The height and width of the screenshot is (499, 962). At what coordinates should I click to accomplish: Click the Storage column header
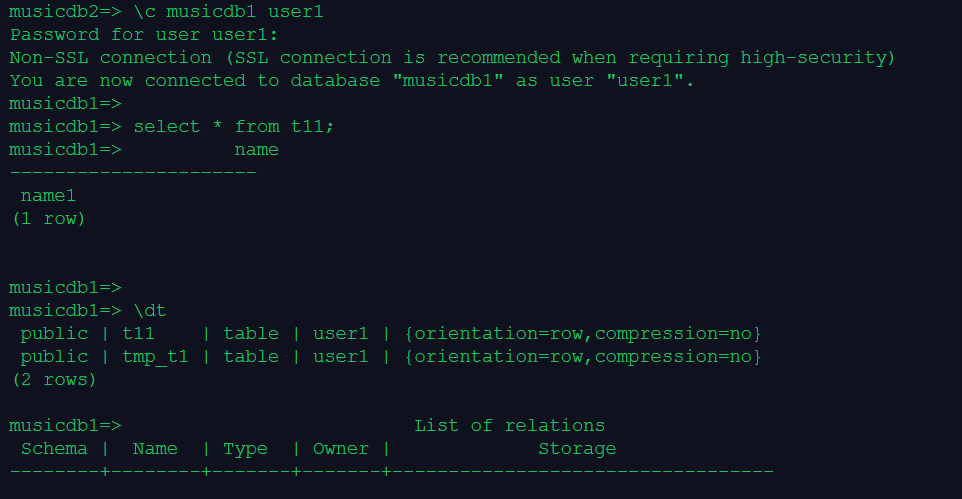coord(577,448)
